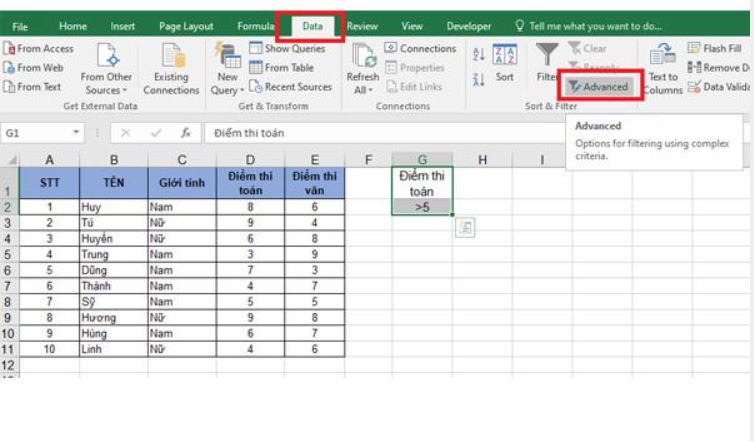Switch to the Home tab

(x=73, y=26)
